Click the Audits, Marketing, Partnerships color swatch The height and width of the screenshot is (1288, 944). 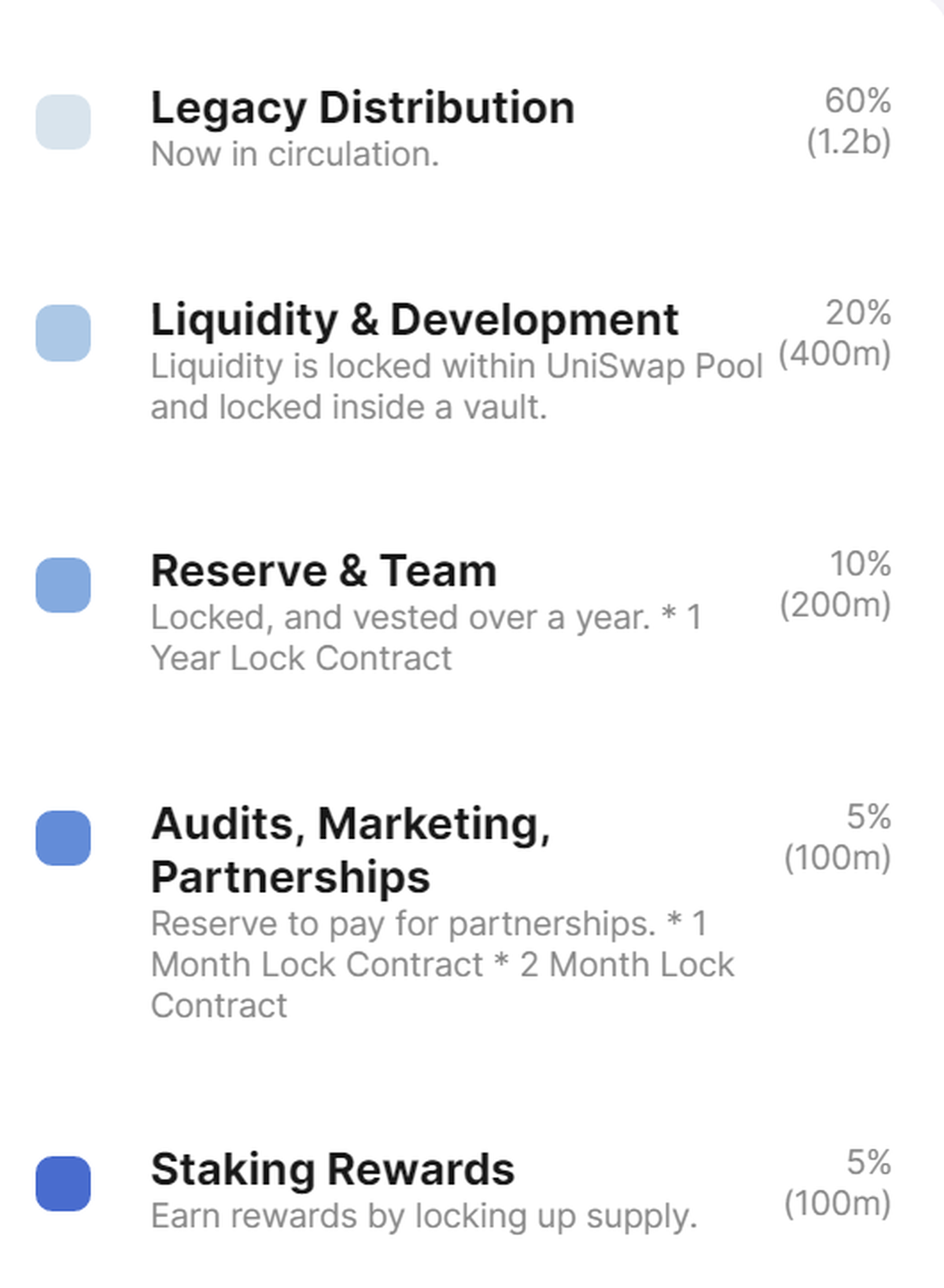[x=63, y=838]
